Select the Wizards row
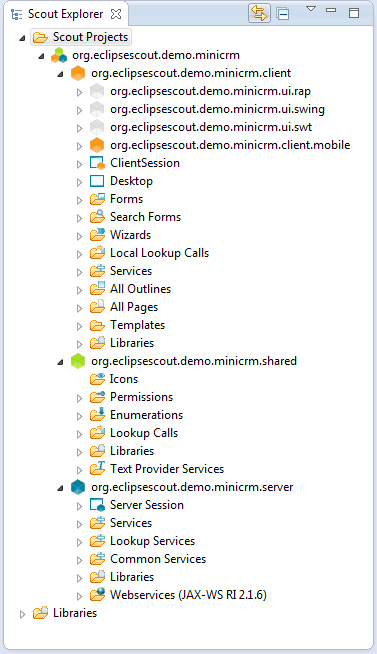The width and height of the screenshot is (377, 654). pos(130,235)
